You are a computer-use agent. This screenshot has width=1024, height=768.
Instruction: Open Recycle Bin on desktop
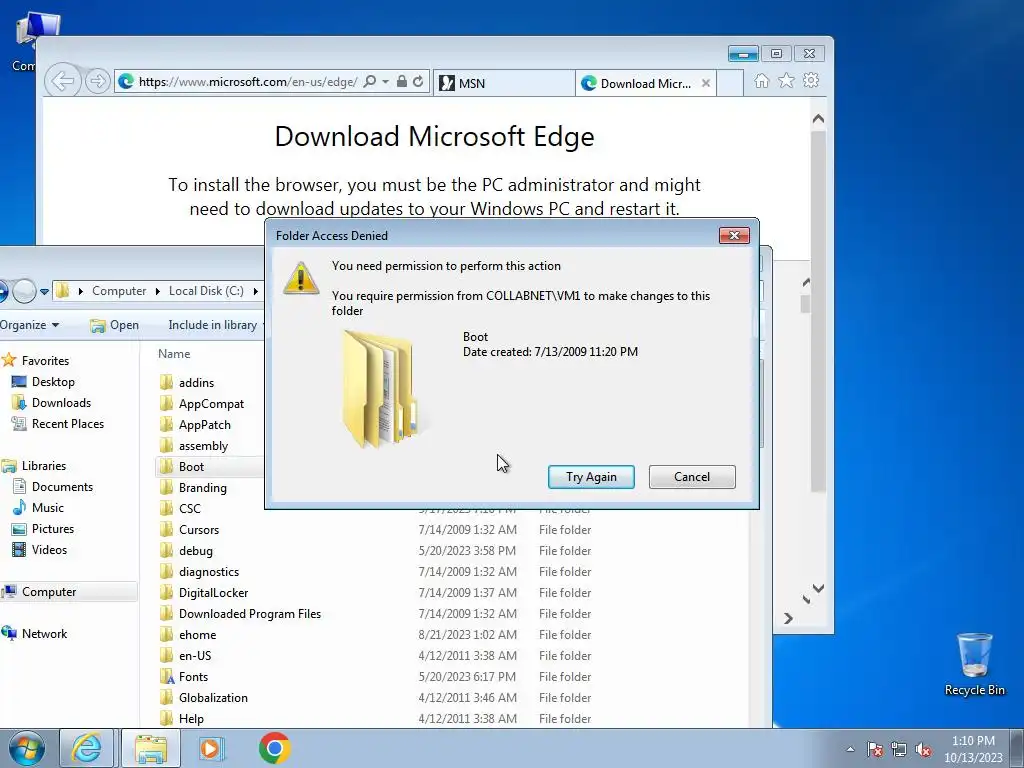coord(974,664)
